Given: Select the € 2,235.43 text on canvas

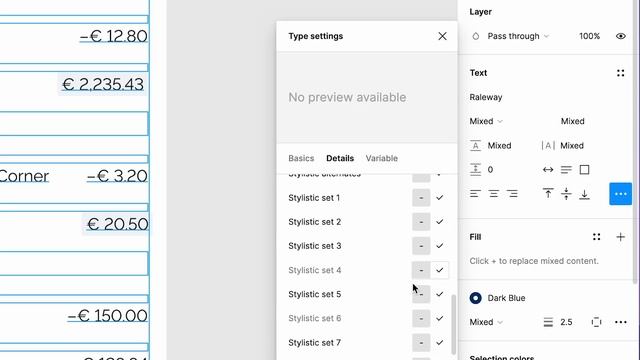Looking at the screenshot, I should coord(102,84).
